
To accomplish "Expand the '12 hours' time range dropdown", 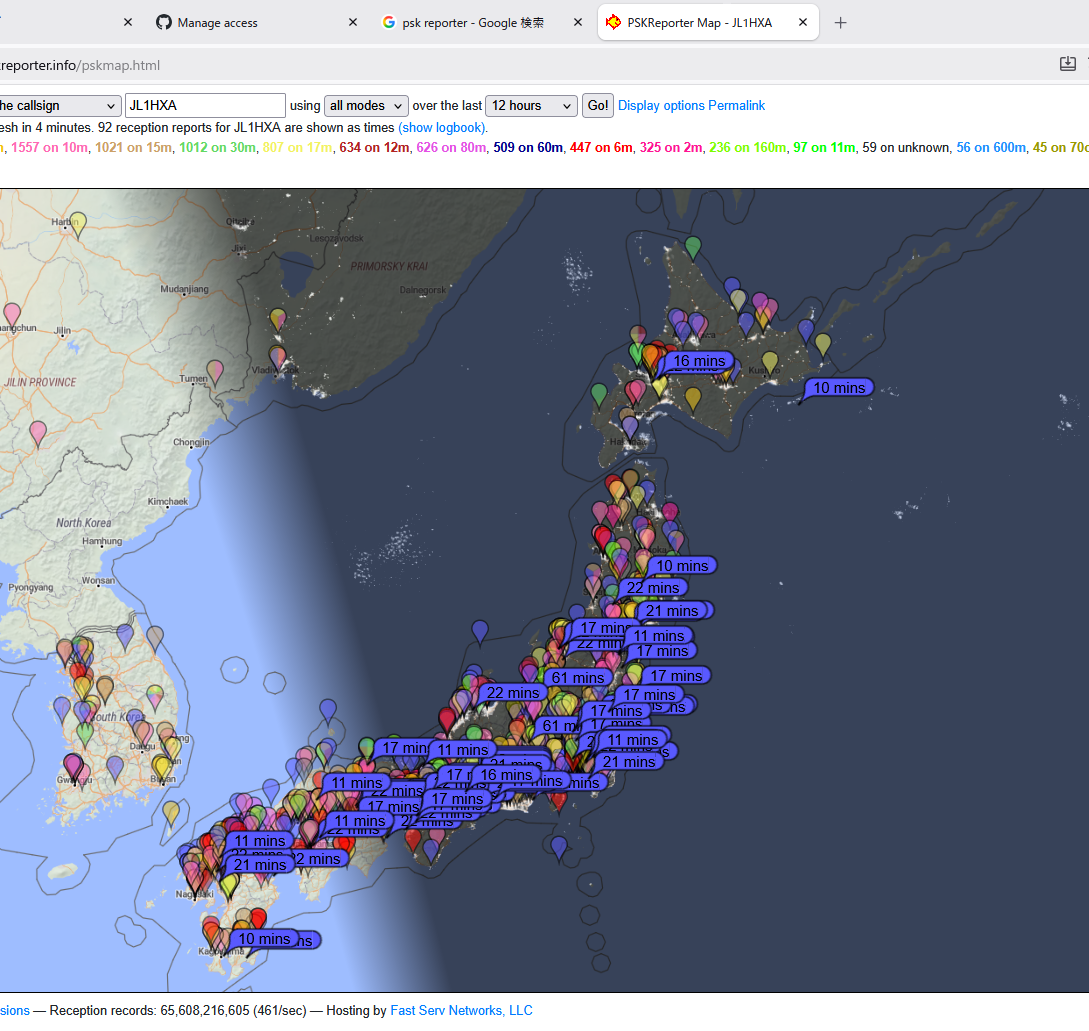I will point(531,106).
